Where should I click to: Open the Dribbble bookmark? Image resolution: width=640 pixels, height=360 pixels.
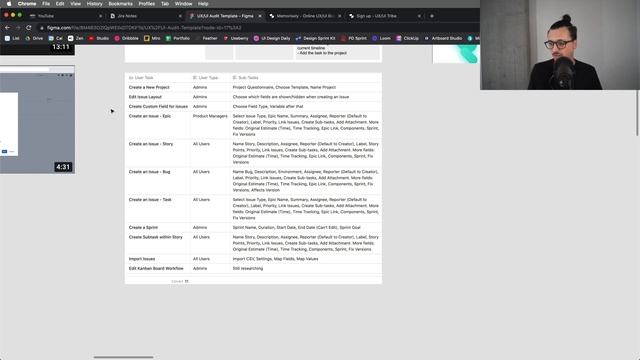pyautogui.click(x=127, y=38)
